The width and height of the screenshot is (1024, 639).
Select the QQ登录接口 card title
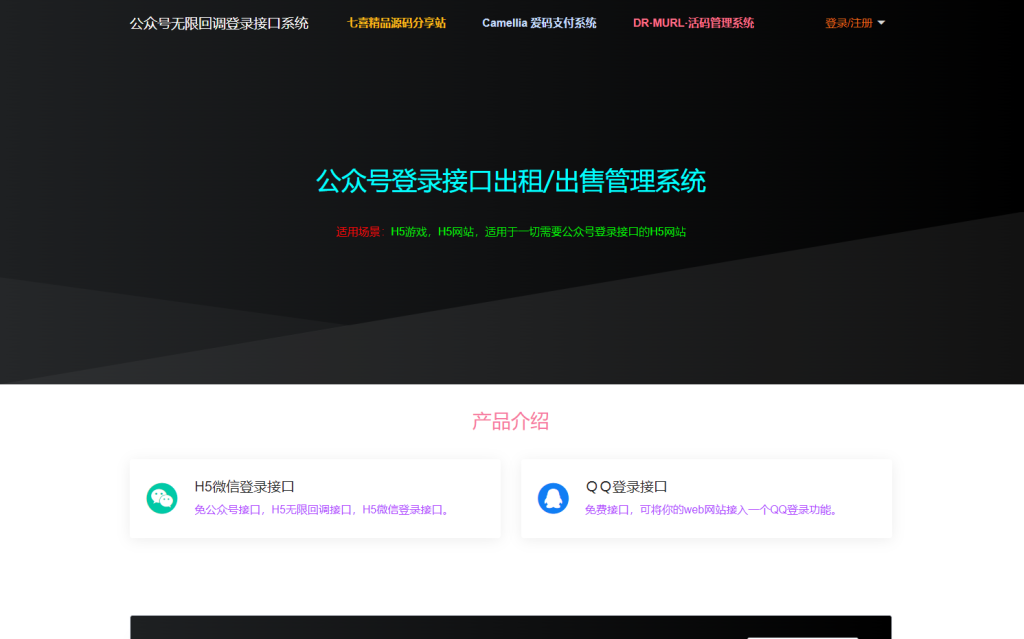tap(629, 487)
